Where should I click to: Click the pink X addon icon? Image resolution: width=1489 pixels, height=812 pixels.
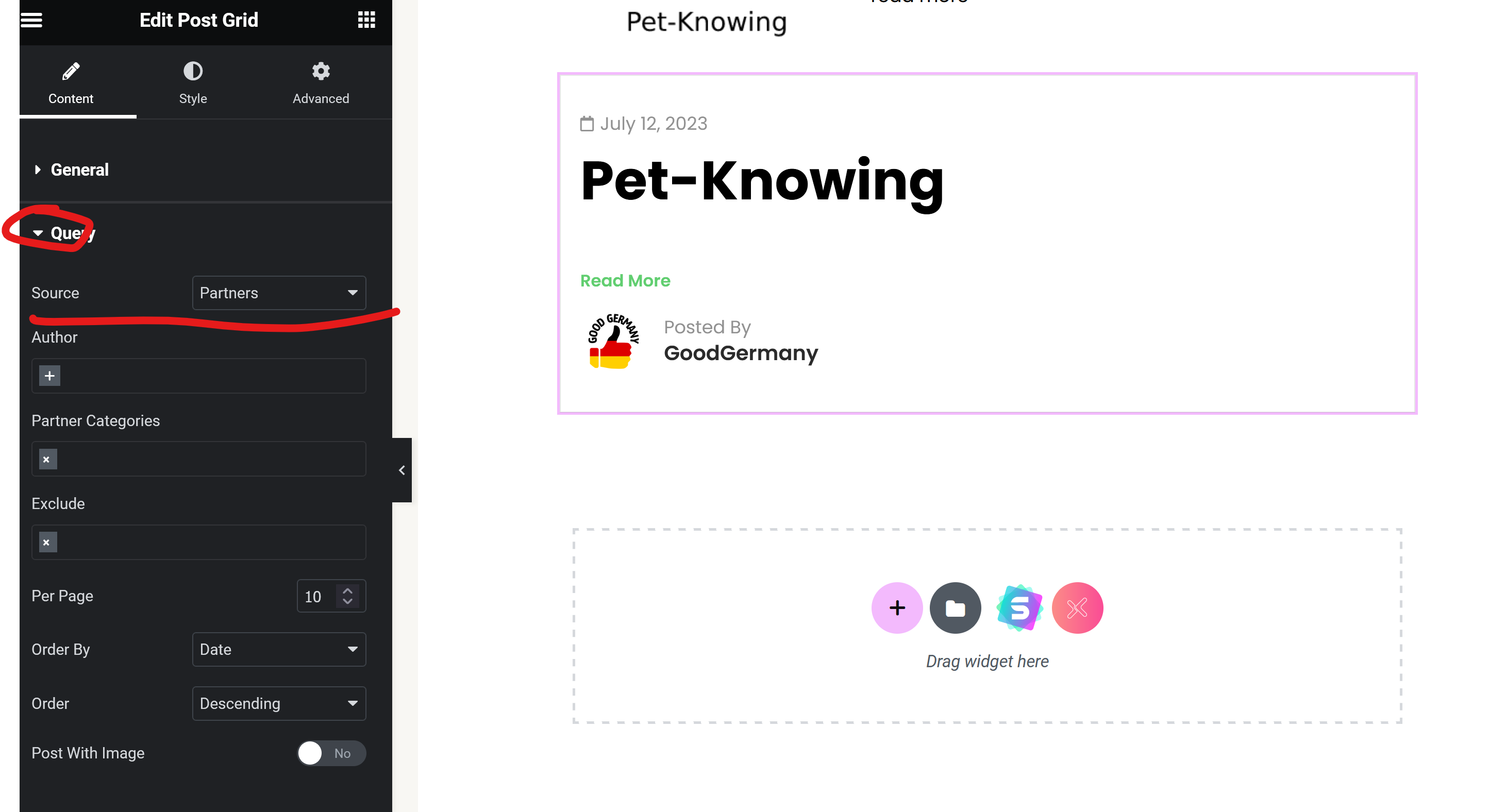1077,608
